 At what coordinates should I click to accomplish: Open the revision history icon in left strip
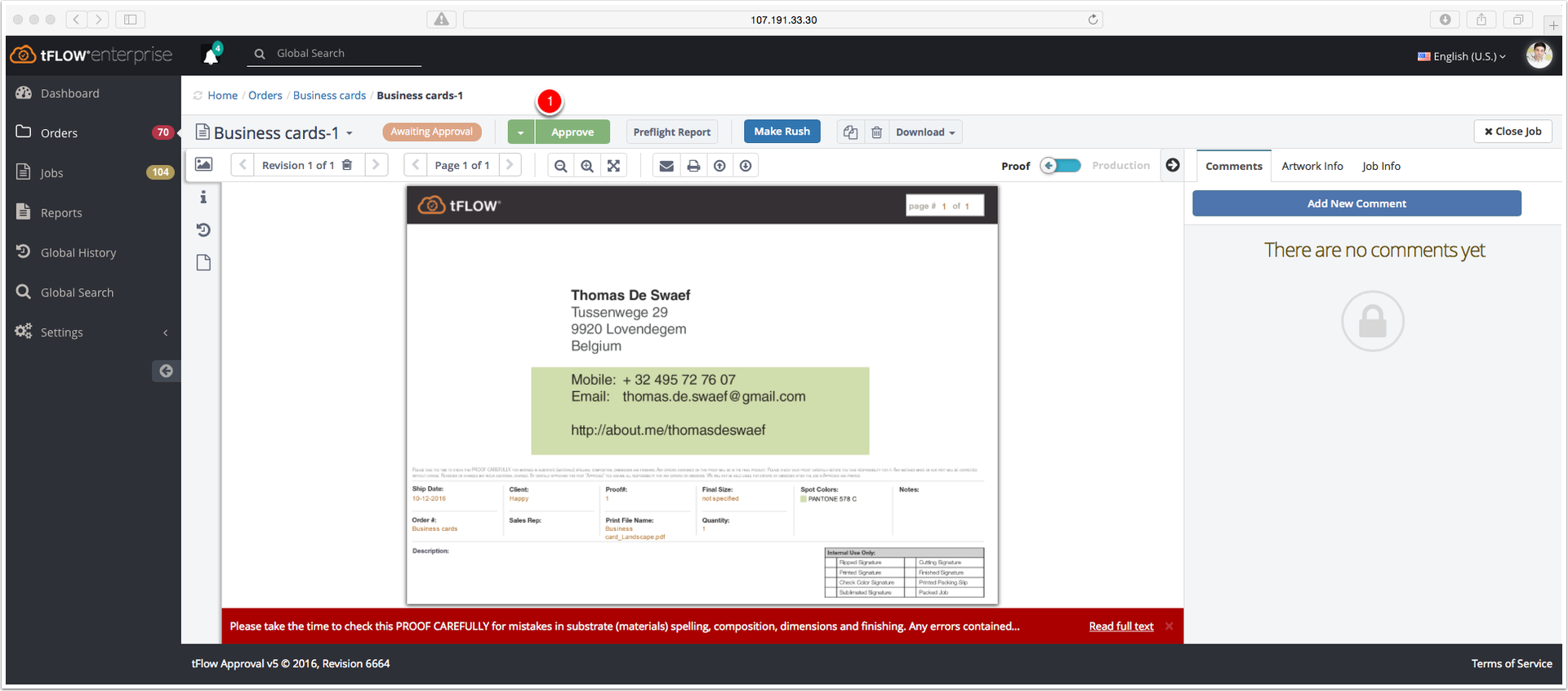coord(203,230)
